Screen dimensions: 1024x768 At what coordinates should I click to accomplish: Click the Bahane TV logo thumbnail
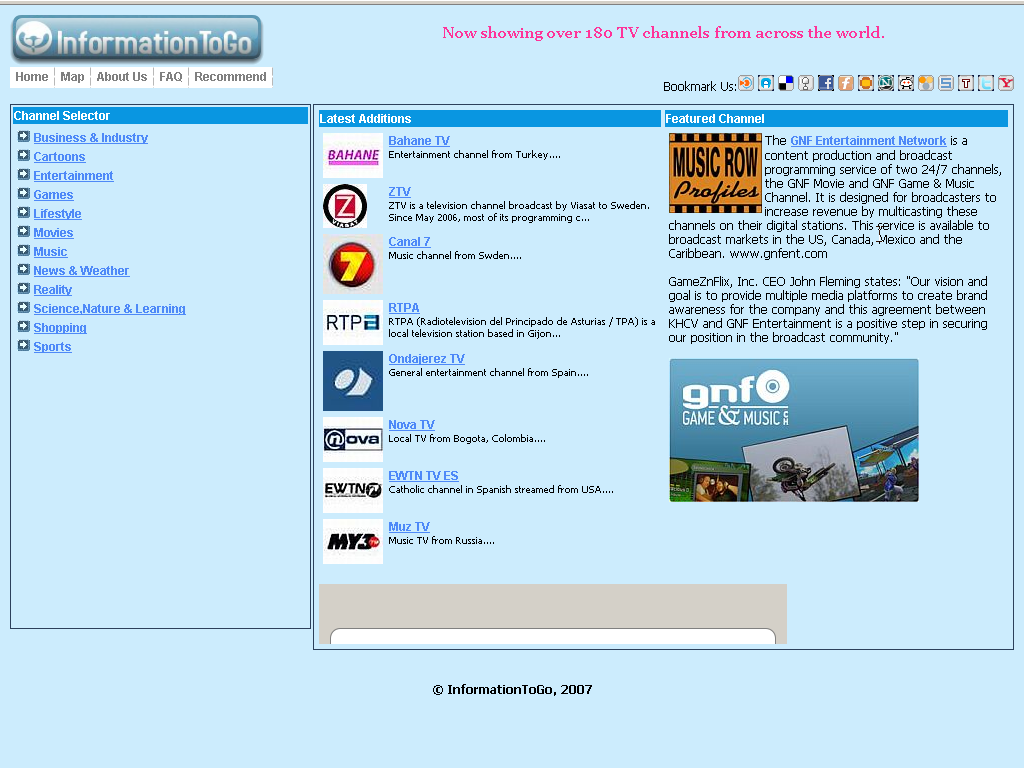click(x=353, y=155)
